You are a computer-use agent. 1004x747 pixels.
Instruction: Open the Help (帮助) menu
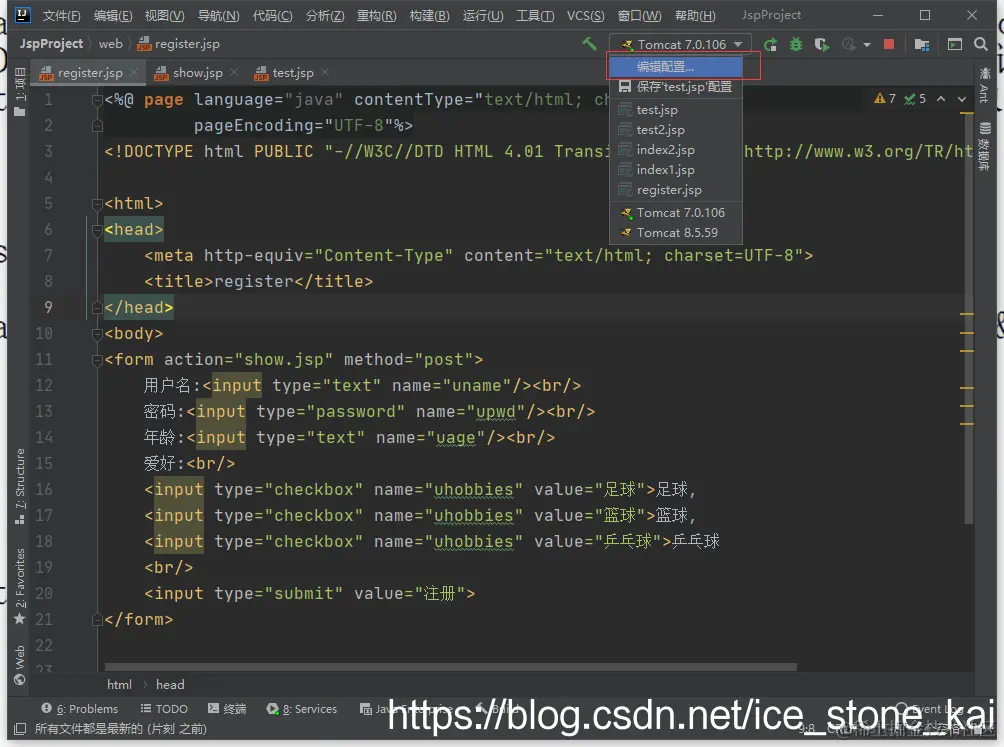click(x=695, y=15)
